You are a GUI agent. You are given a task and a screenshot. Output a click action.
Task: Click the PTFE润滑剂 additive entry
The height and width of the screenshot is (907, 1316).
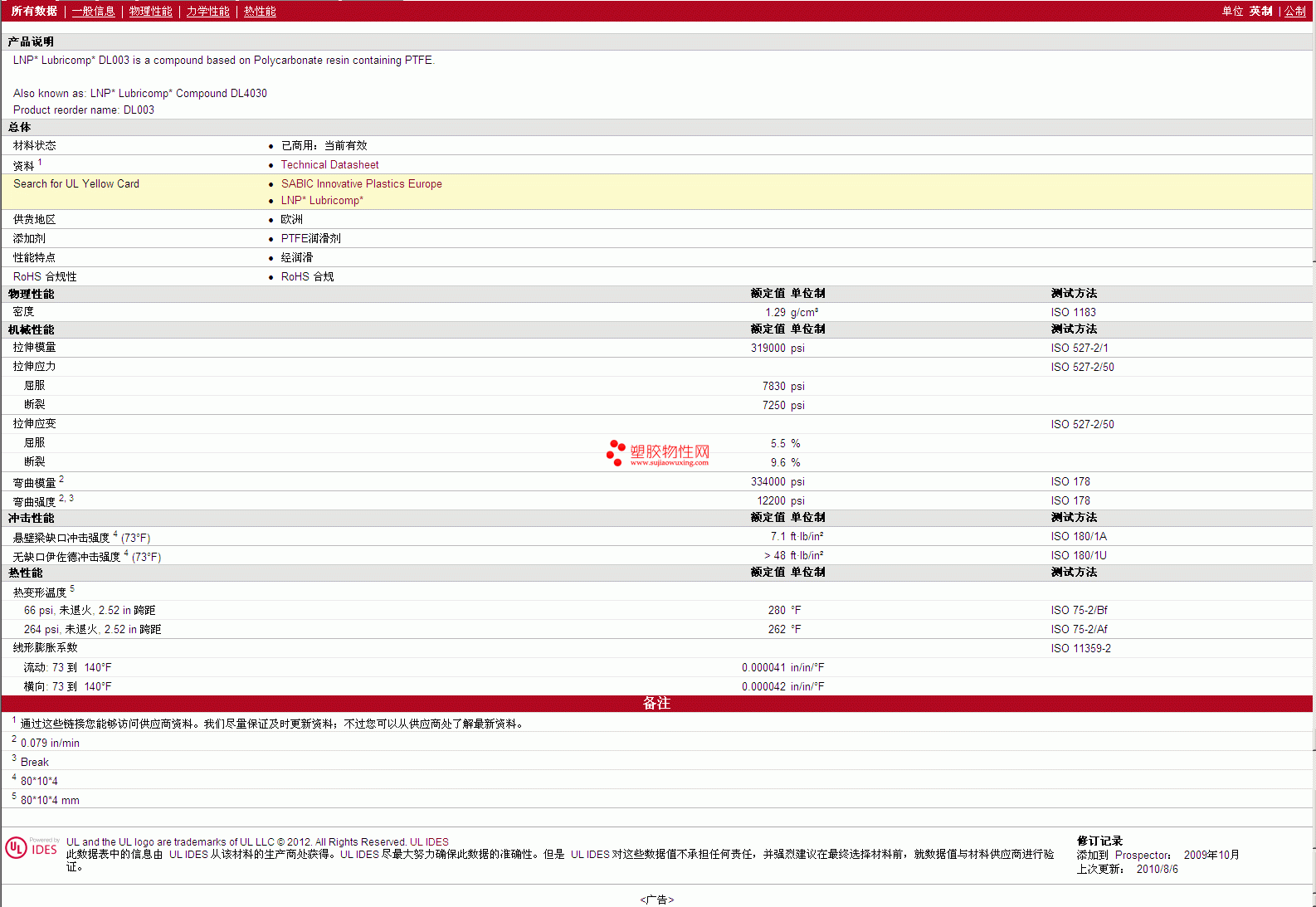(x=310, y=238)
